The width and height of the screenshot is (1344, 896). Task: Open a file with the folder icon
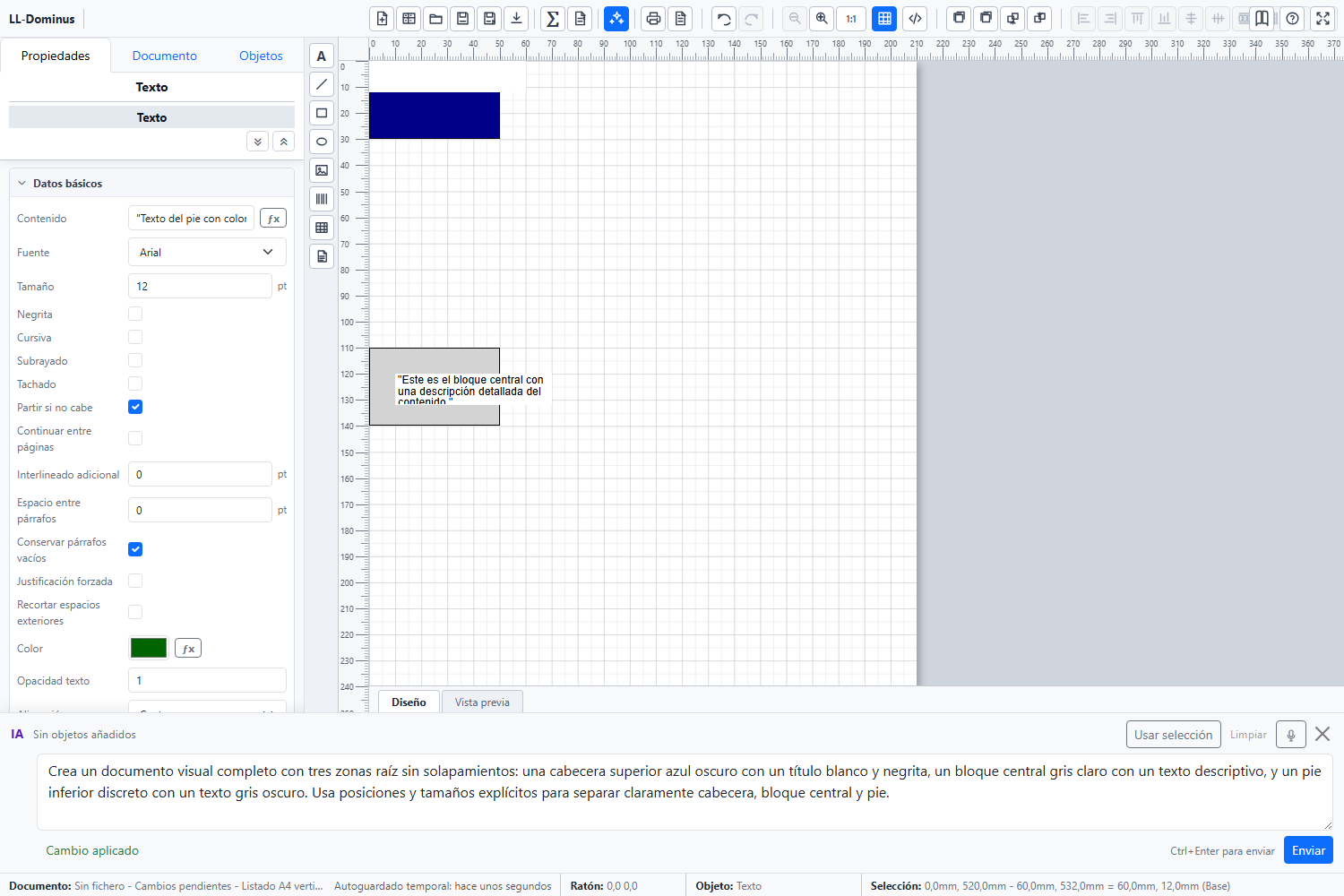pos(435,18)
